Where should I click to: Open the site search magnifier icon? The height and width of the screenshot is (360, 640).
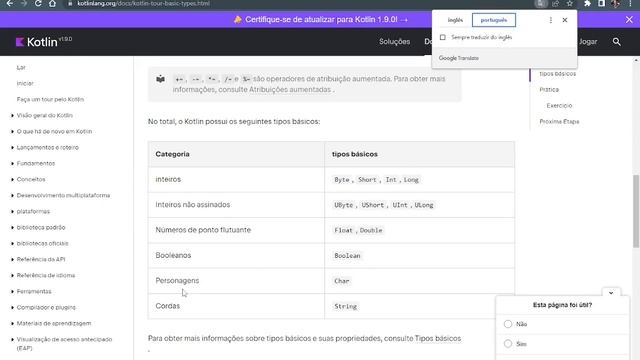(616, 42)
